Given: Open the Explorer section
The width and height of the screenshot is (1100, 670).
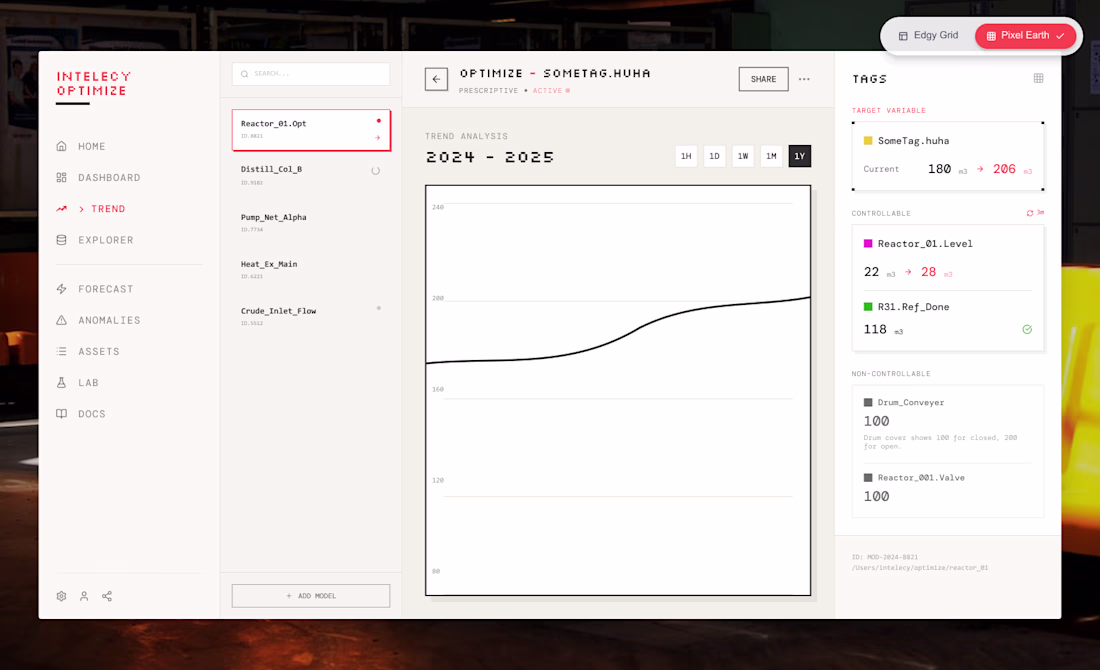Looking at the screenshot, I should (105, 240).
